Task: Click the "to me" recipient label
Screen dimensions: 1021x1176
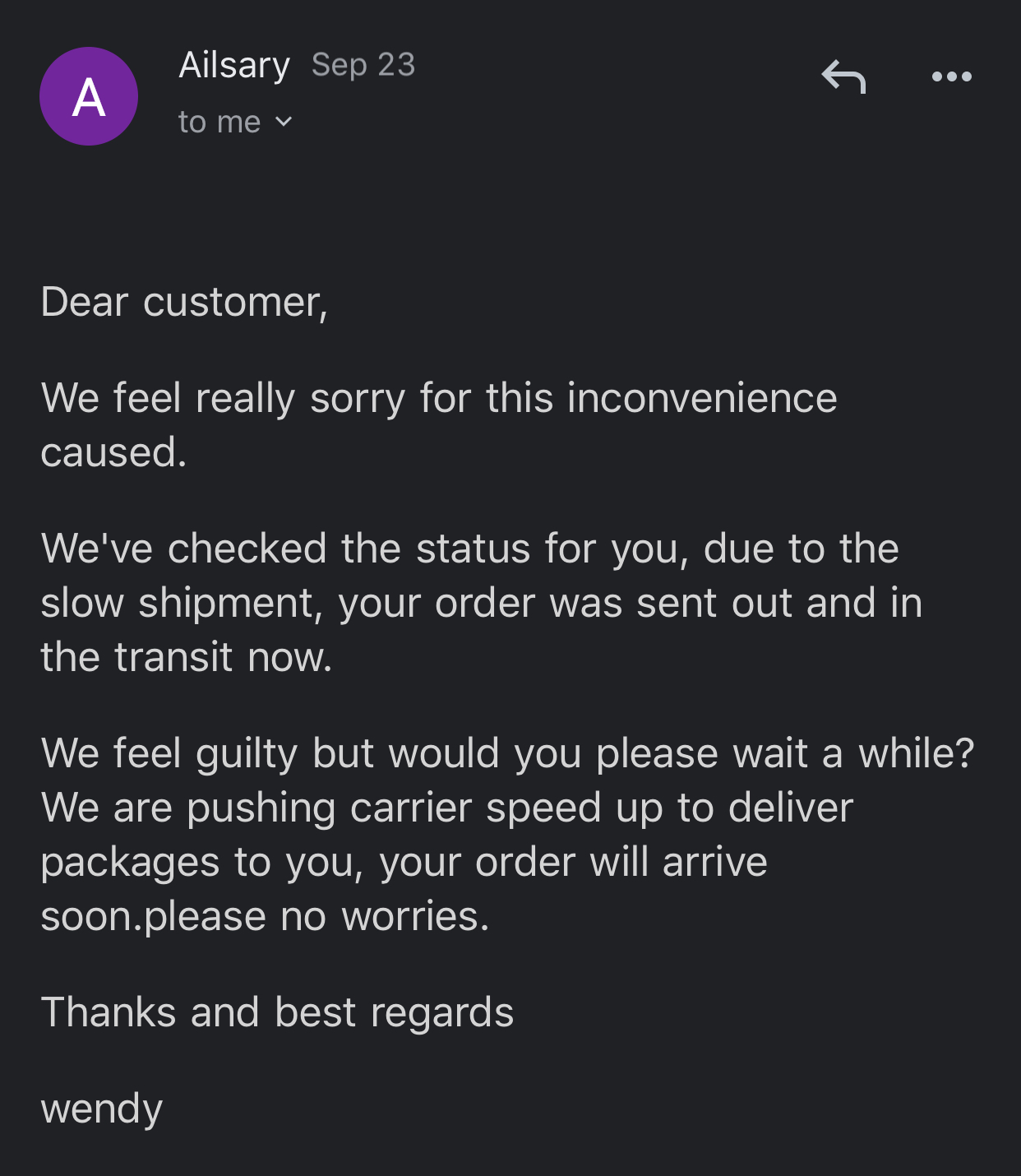Action: [x=219, y=122]
